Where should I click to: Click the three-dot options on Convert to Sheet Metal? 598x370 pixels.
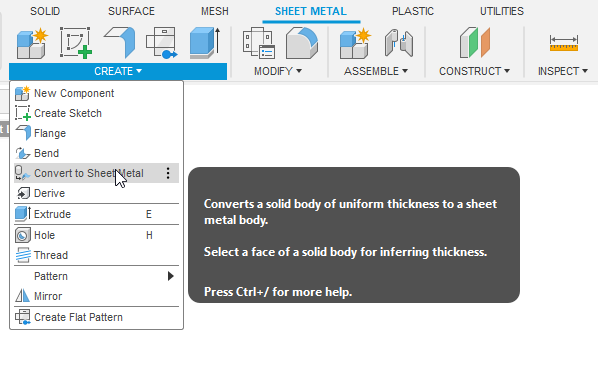[168, 173]
